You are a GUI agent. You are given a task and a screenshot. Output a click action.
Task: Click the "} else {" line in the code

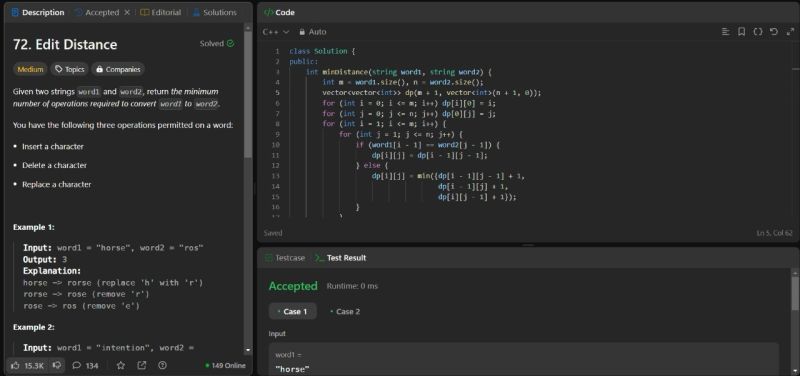372,166
